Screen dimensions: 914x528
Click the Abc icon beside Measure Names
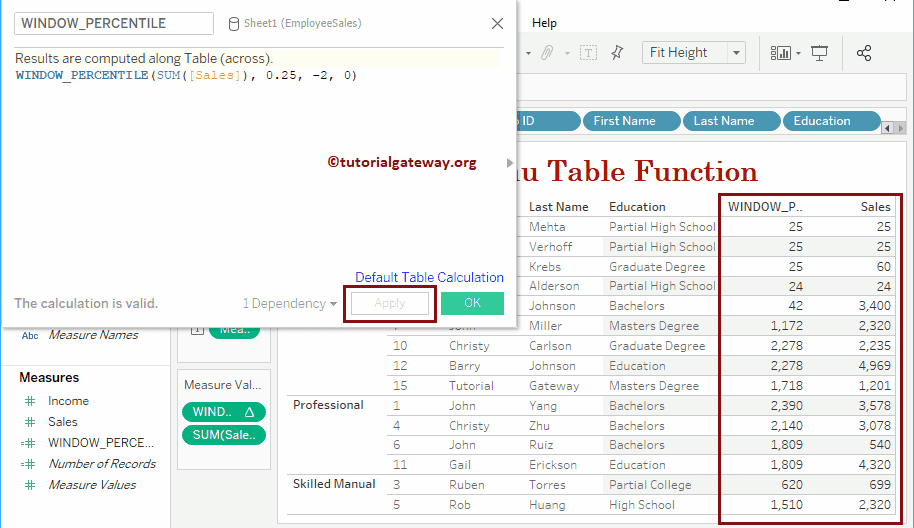[x=30, y=336]
